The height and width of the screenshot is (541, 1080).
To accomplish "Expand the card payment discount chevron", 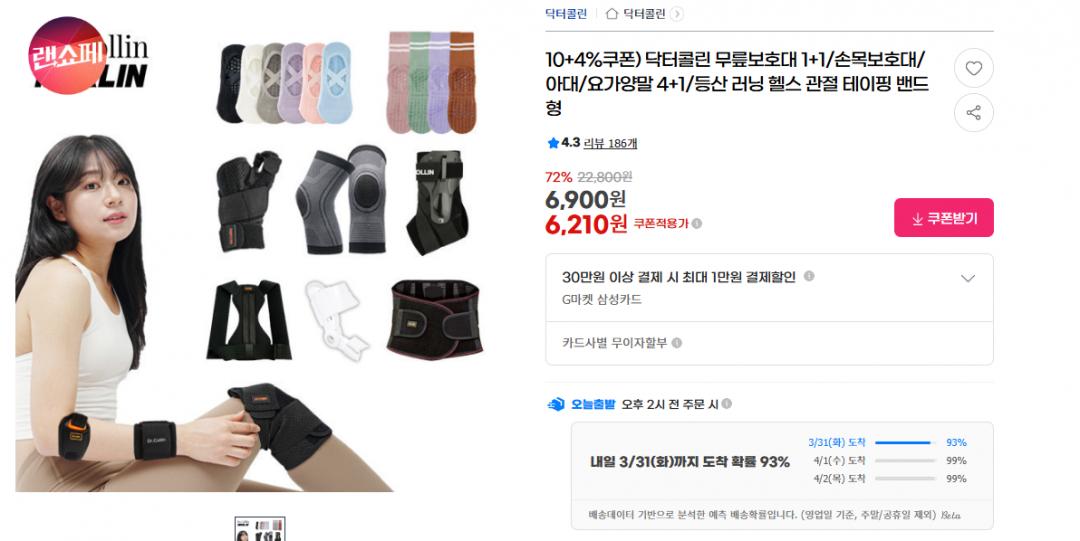I will coord(968,278).
